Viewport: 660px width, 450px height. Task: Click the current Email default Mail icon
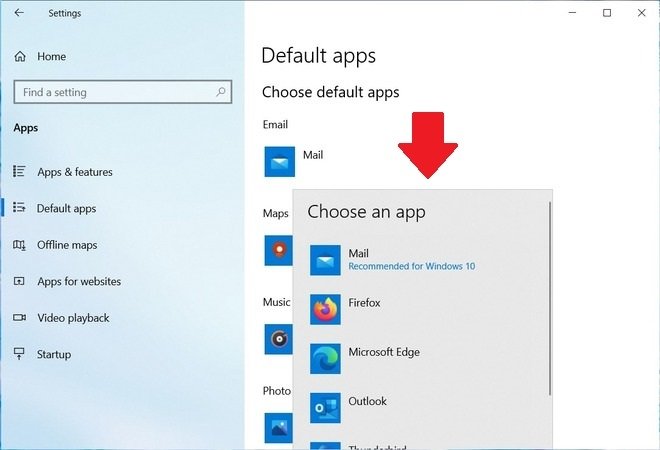click(279, 162)
